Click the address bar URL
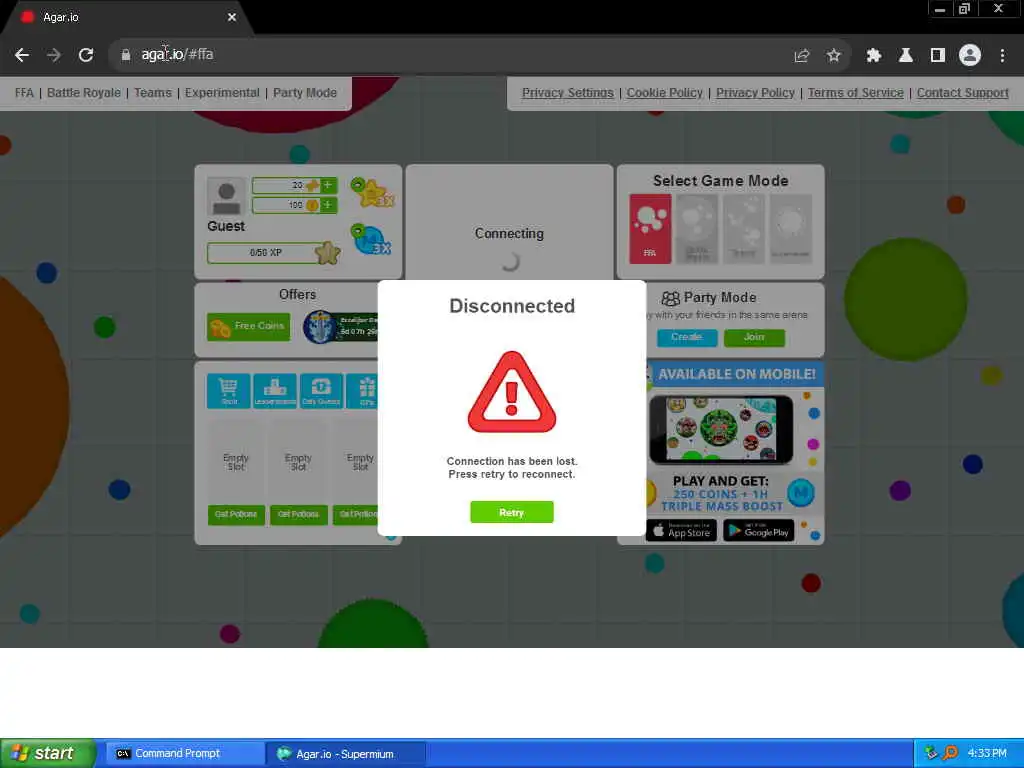 pos(178,54)
